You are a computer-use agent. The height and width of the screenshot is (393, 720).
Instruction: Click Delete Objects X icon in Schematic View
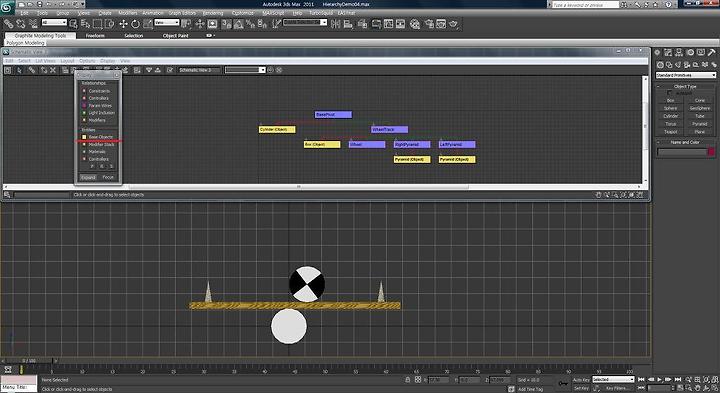click(x=53, y=70)
